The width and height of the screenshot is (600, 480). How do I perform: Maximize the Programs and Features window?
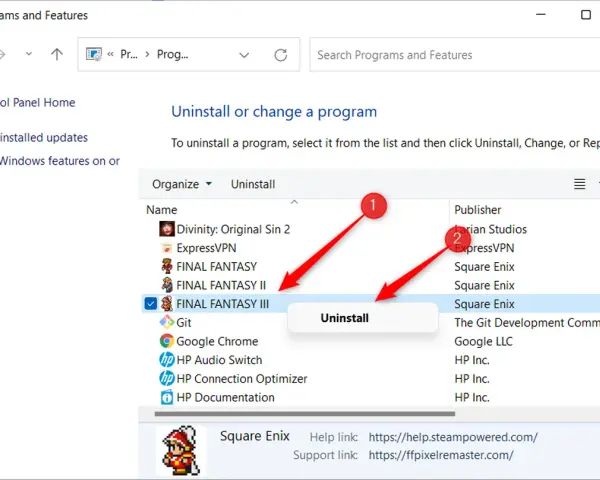(x=586, y=15)
